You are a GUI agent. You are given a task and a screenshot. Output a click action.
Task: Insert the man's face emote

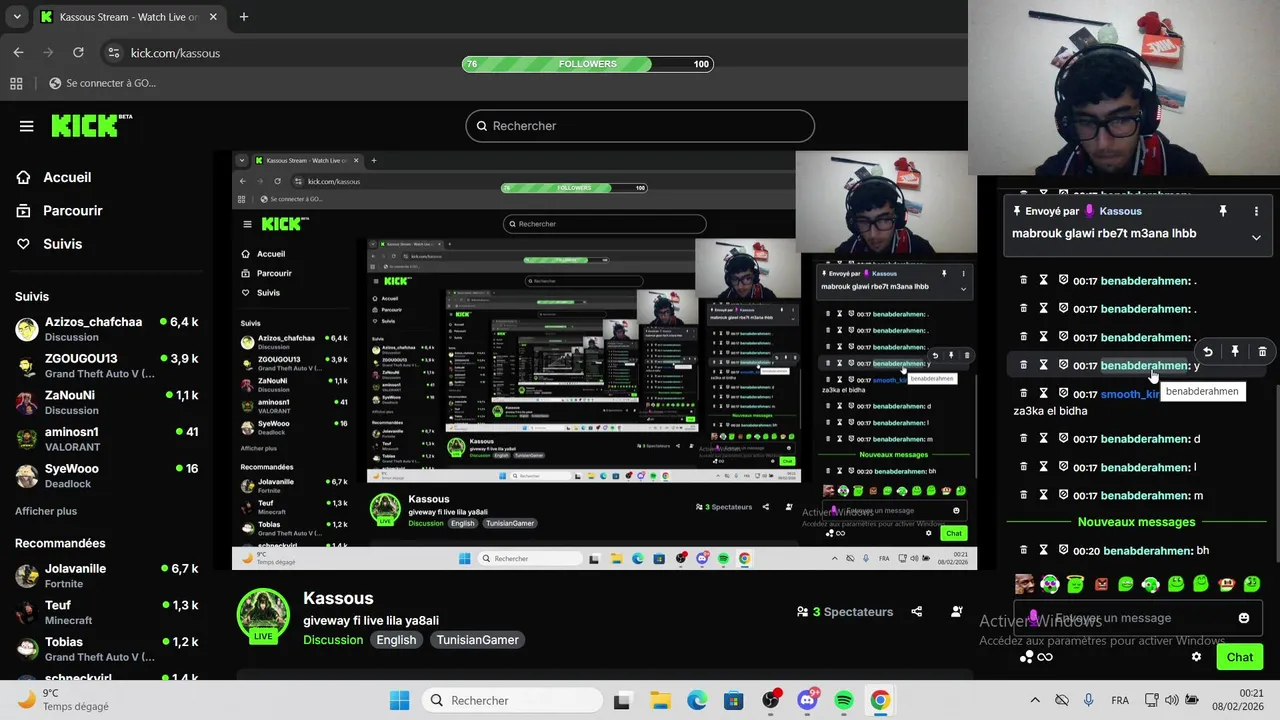(x=1024, y=584)
